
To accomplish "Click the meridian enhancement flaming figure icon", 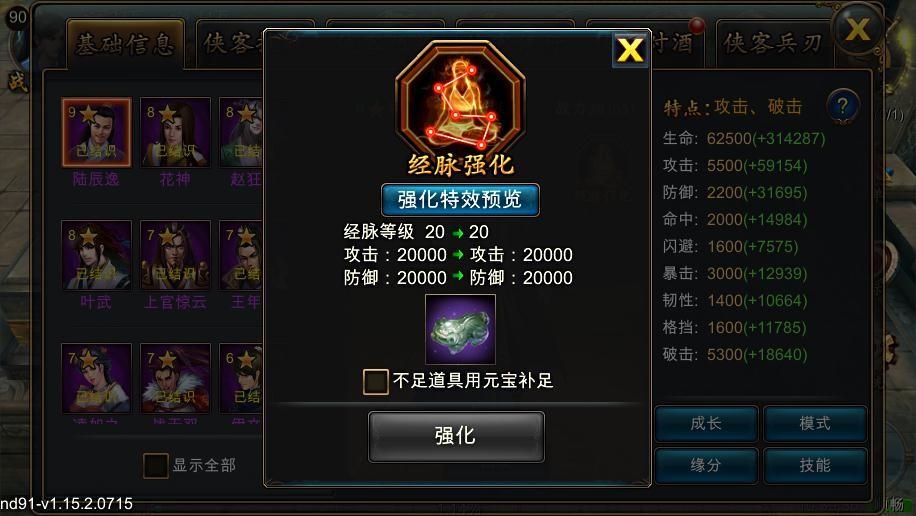I will click(x=460, y=98).
